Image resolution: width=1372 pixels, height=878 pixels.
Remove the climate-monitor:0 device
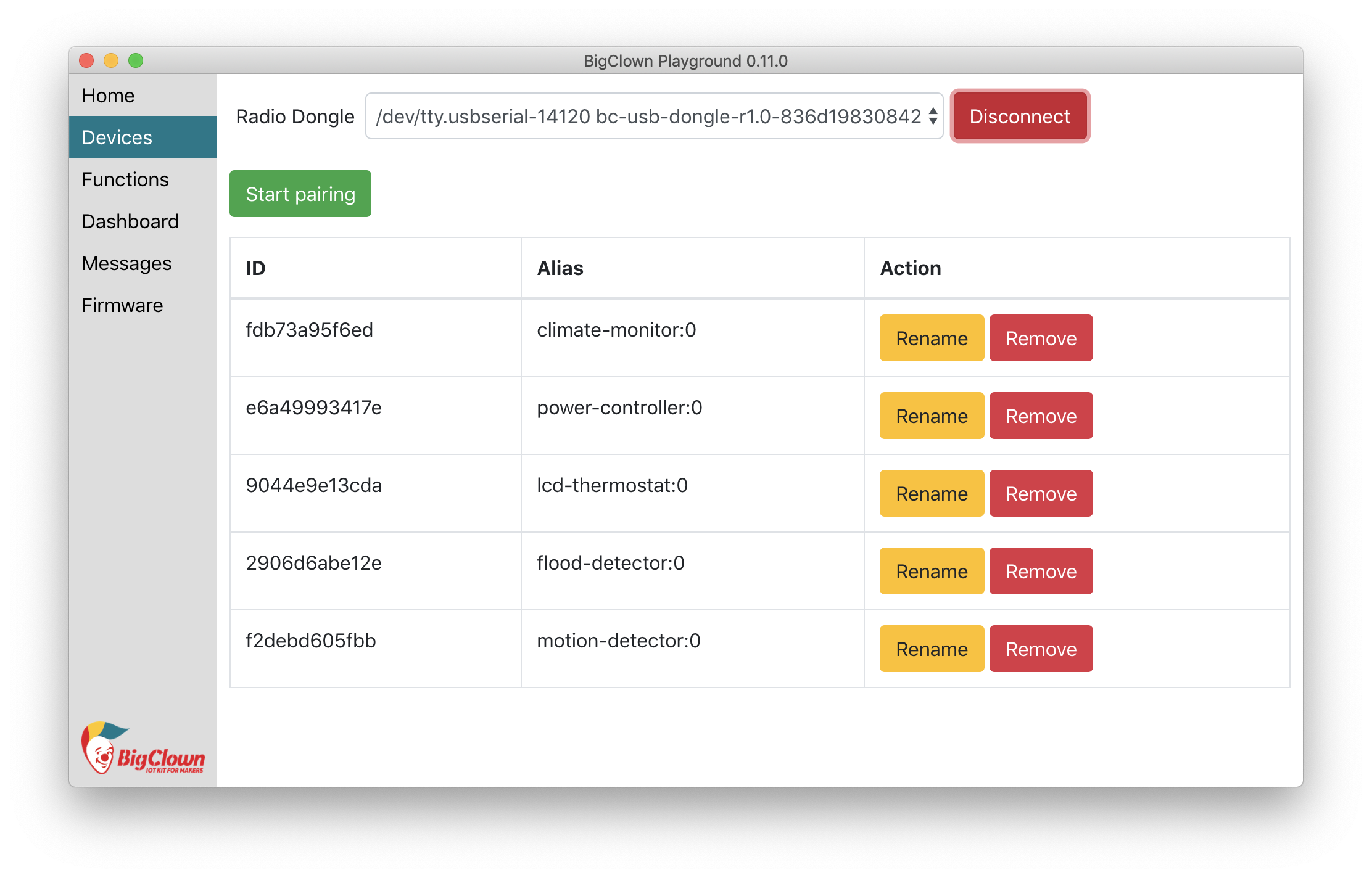[x=1041, y=338]
